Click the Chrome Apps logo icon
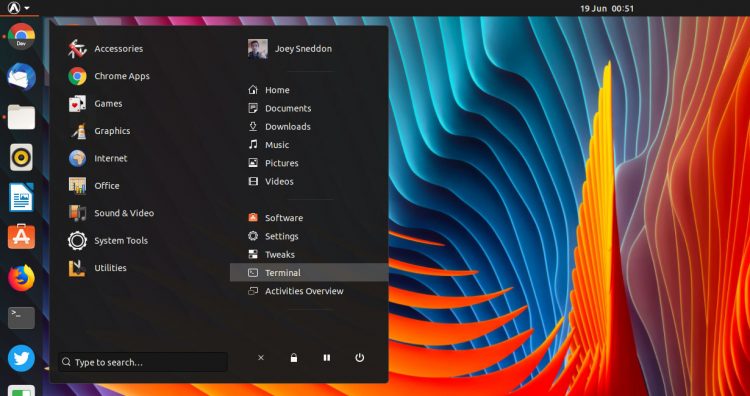The height and width of the screenshot is (396, 750). coord(77,76)
